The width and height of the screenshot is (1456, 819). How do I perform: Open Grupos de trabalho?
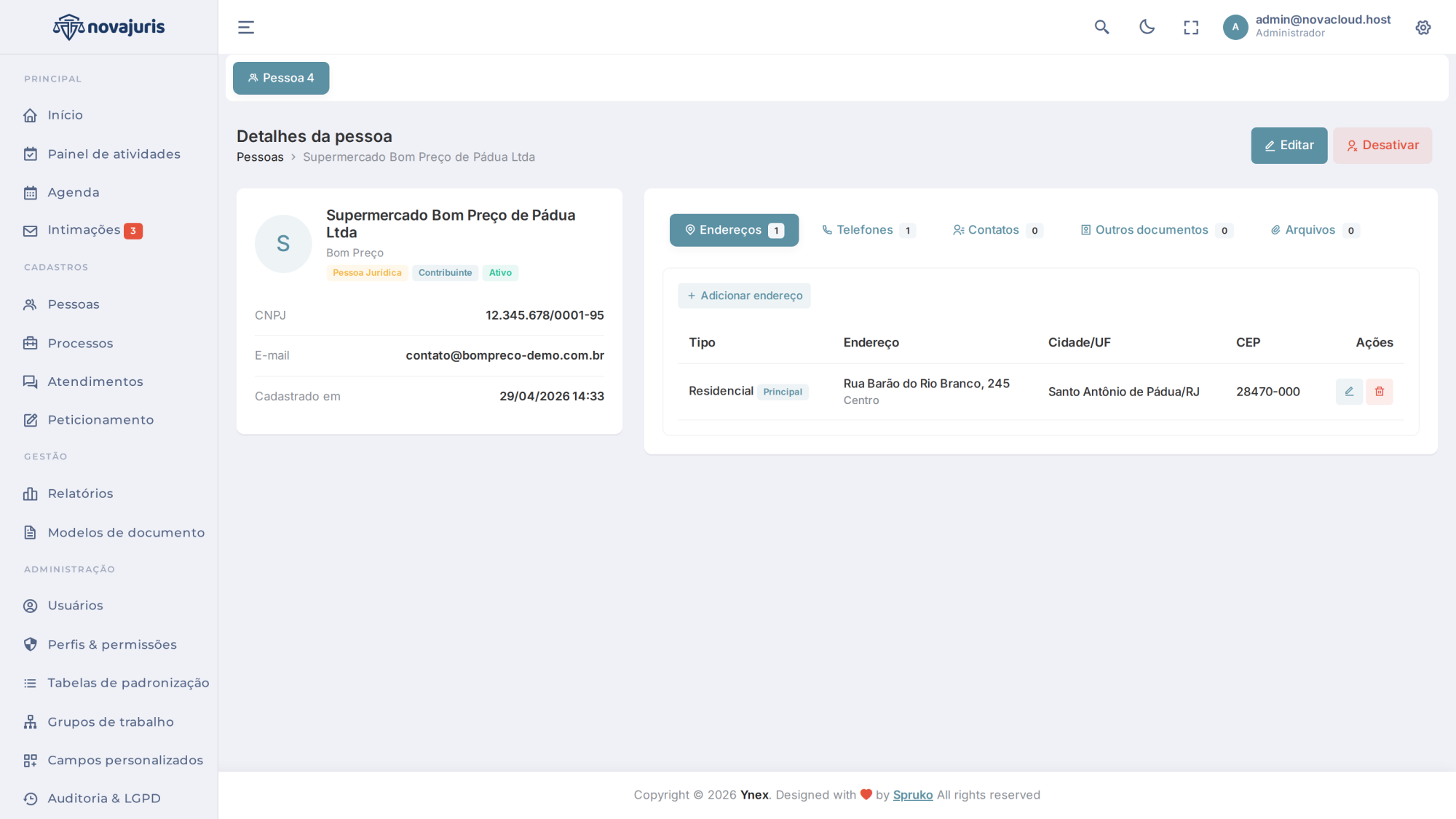coord(109,722)
